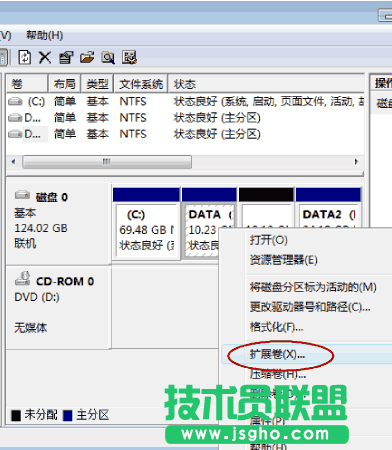392x450 pixels.
Task: Sort by the 文件系统 column header
Action: pyautogui.click(x=141, y=84)
